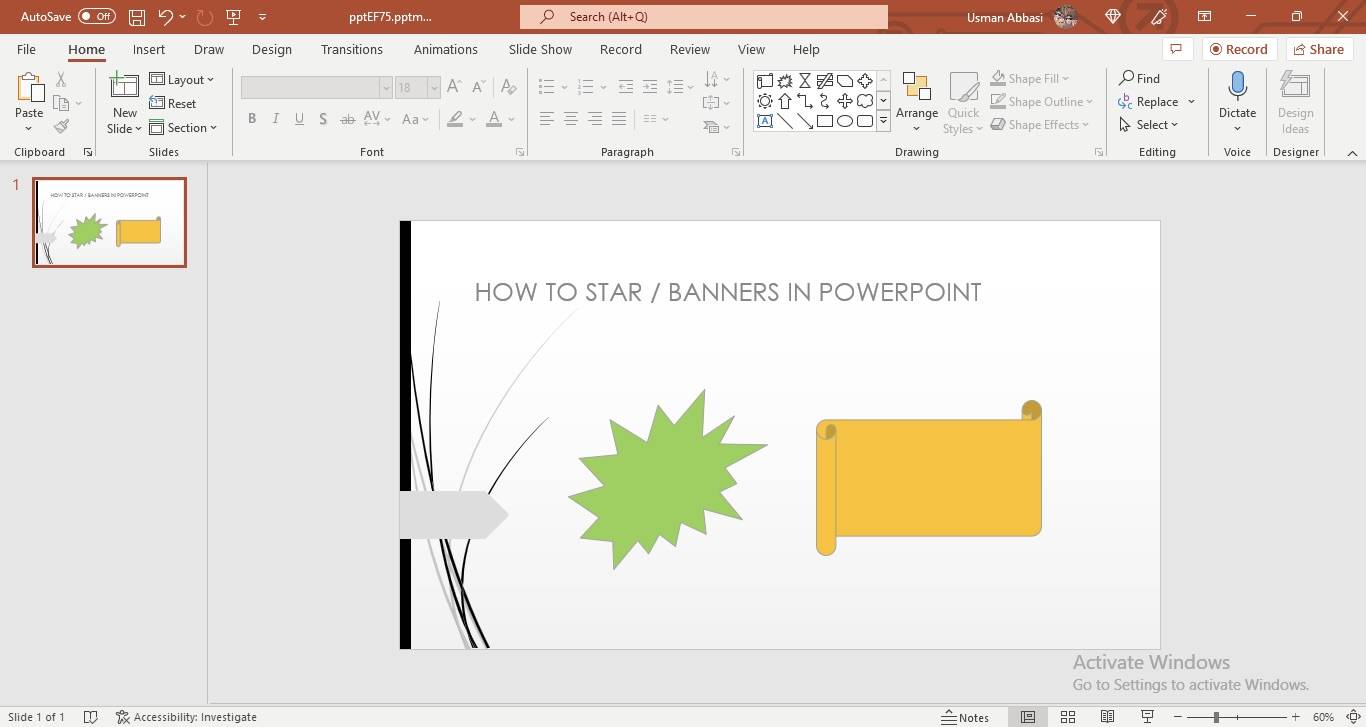Click the text highlight color button
1366x727 pixels.
[x=455, y=119]
